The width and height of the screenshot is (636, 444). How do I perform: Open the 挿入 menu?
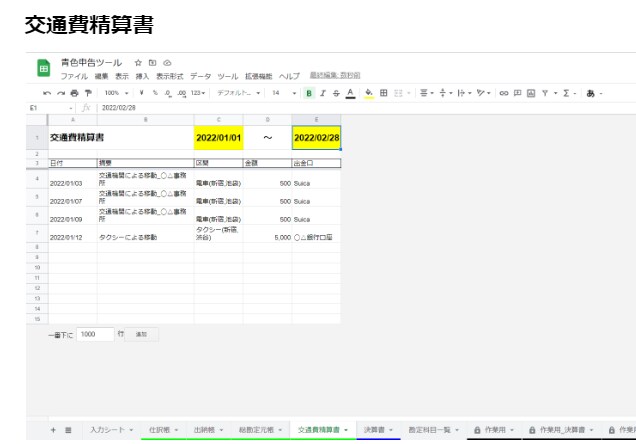point(142,76)
